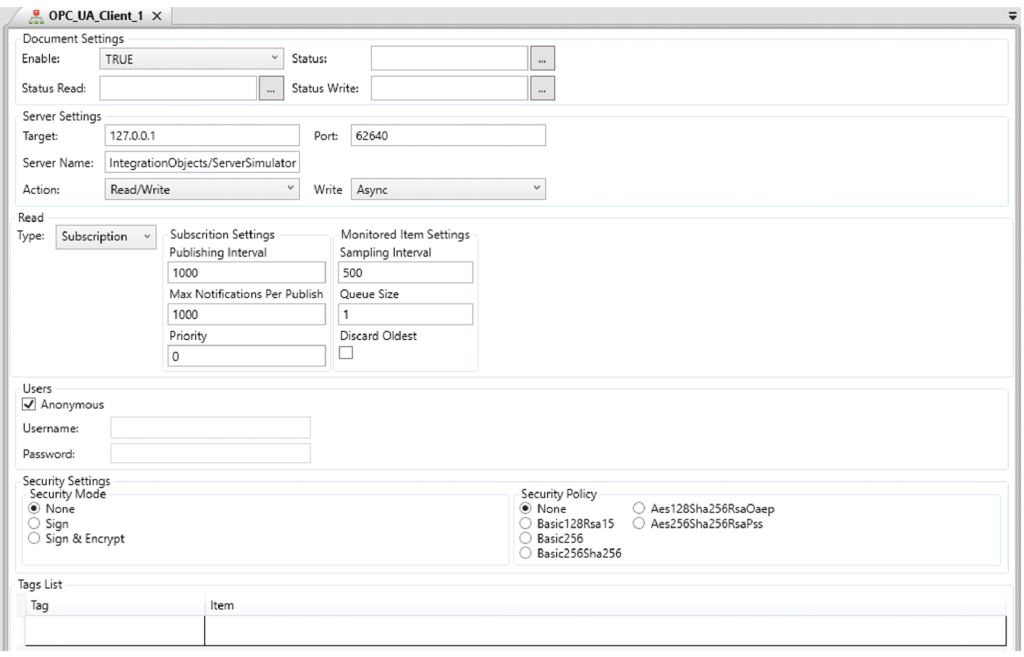Expand the Write Async dropdown
1024x657 pixels.
(x=449, y=190)
